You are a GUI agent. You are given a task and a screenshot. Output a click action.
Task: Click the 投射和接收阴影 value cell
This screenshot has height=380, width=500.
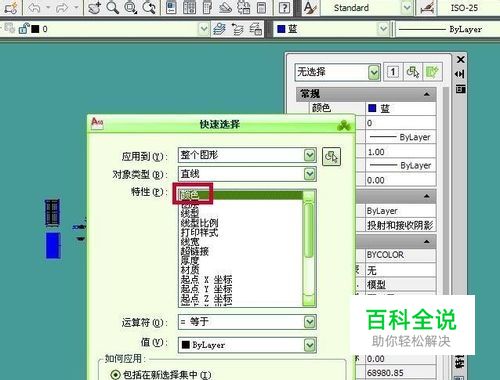point(401,226)
